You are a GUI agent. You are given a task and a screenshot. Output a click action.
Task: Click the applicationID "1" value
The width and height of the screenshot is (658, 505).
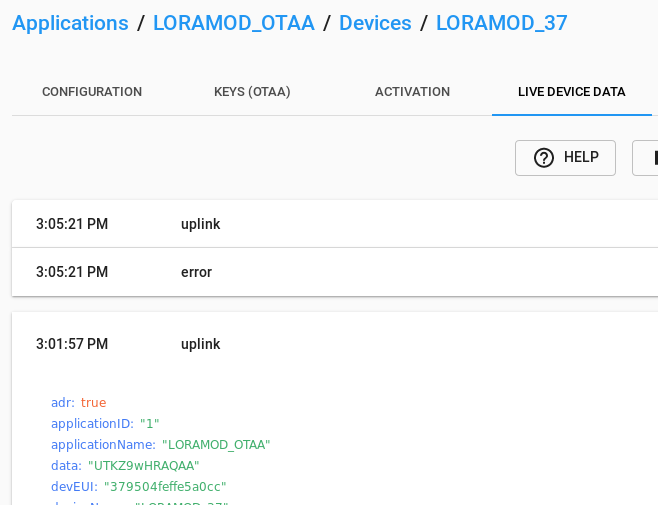[149, 424]
